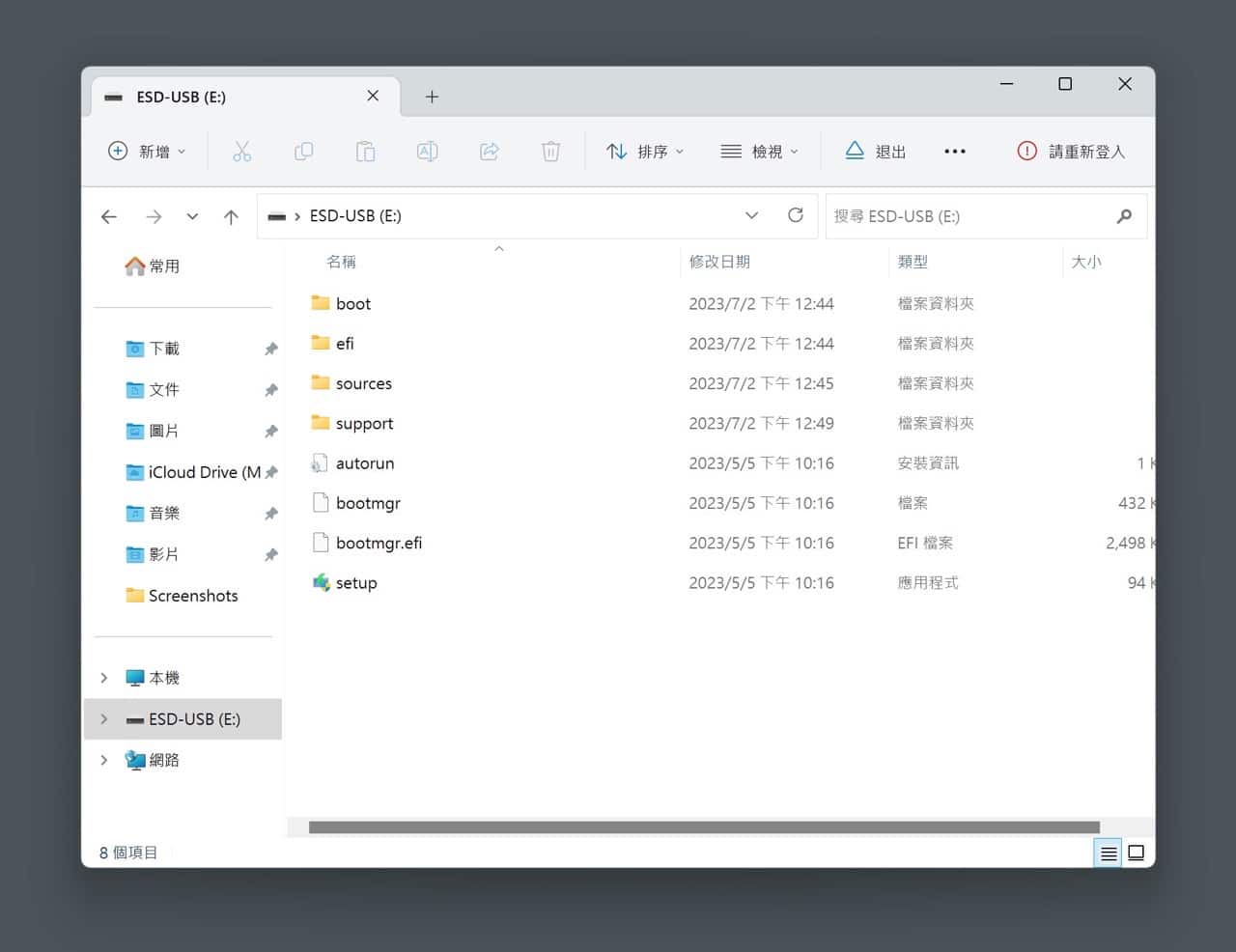The height and width of the screenshot is (952, 1236).
Task: Open 文件 (Documents) in sidebar
Action: coord(153,389)
